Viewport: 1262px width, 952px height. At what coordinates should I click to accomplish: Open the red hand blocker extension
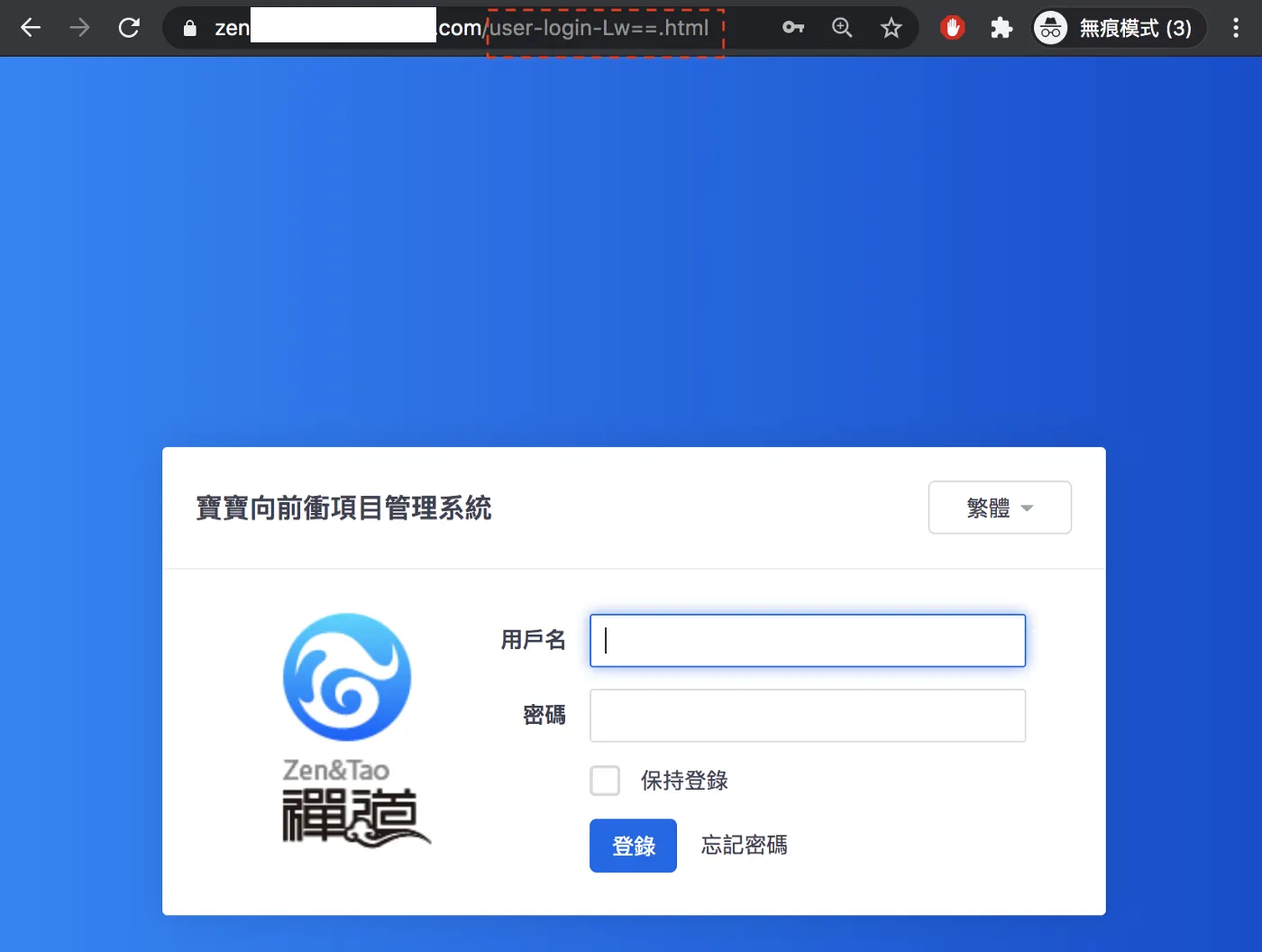pyautogui.click(x=952, y=28)
